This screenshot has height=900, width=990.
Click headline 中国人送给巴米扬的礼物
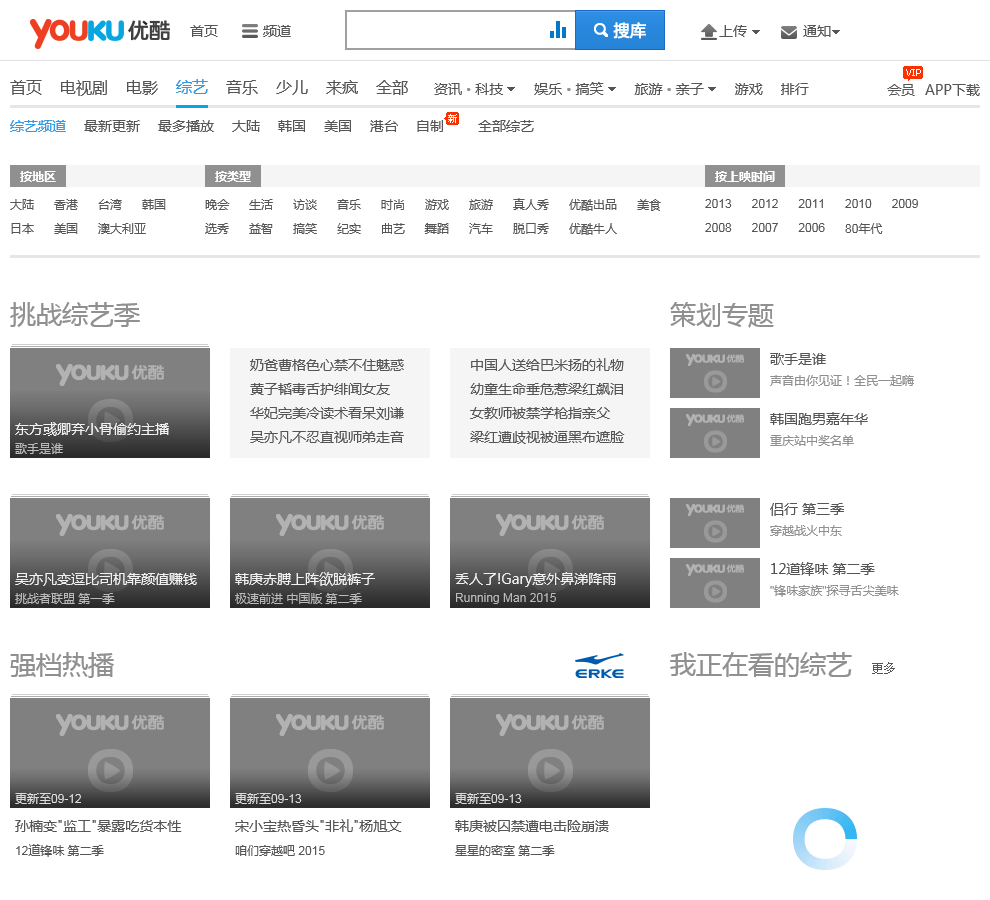click(547, 365)
